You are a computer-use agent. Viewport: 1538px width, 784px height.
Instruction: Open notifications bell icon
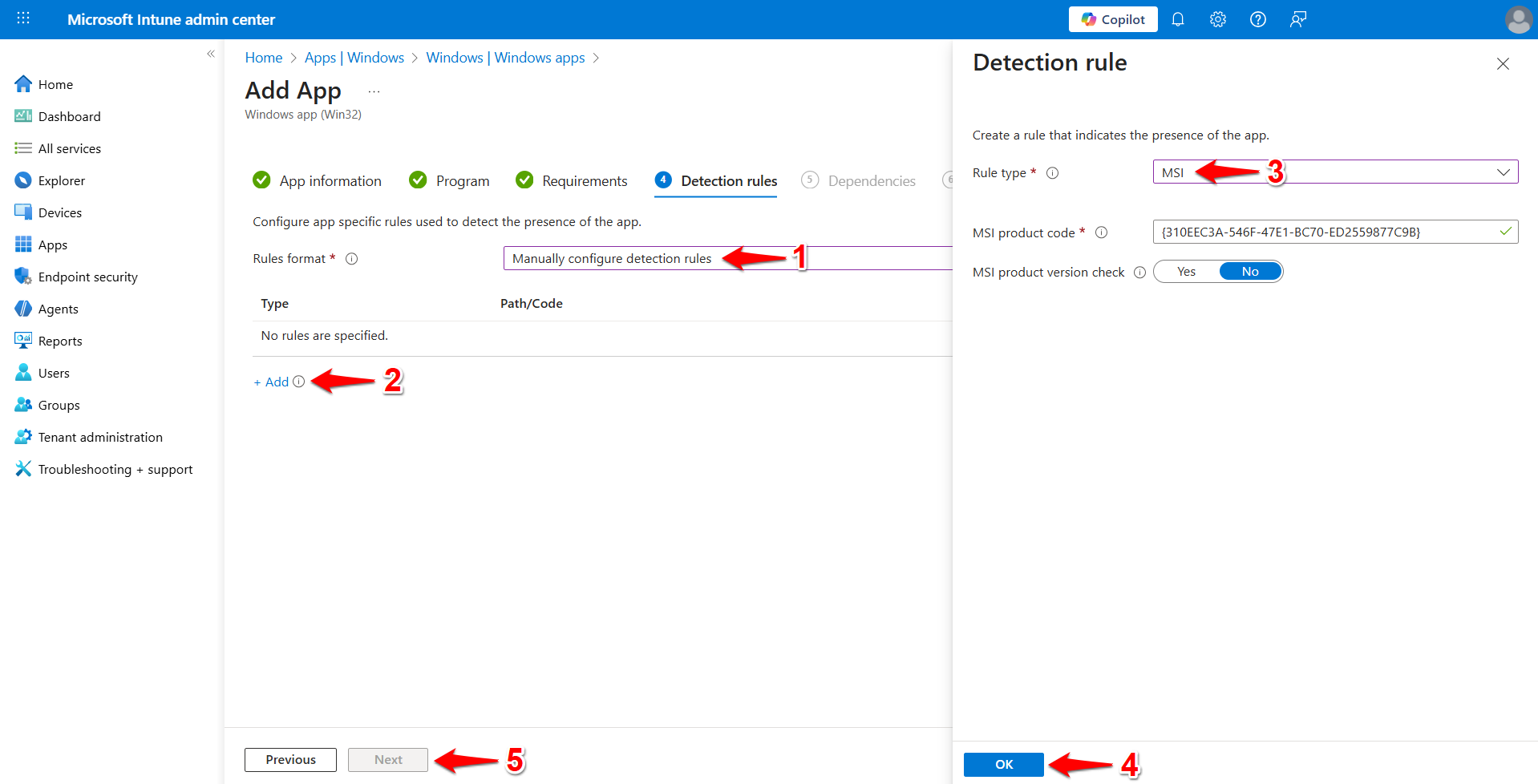click(x=1178, y=19)
